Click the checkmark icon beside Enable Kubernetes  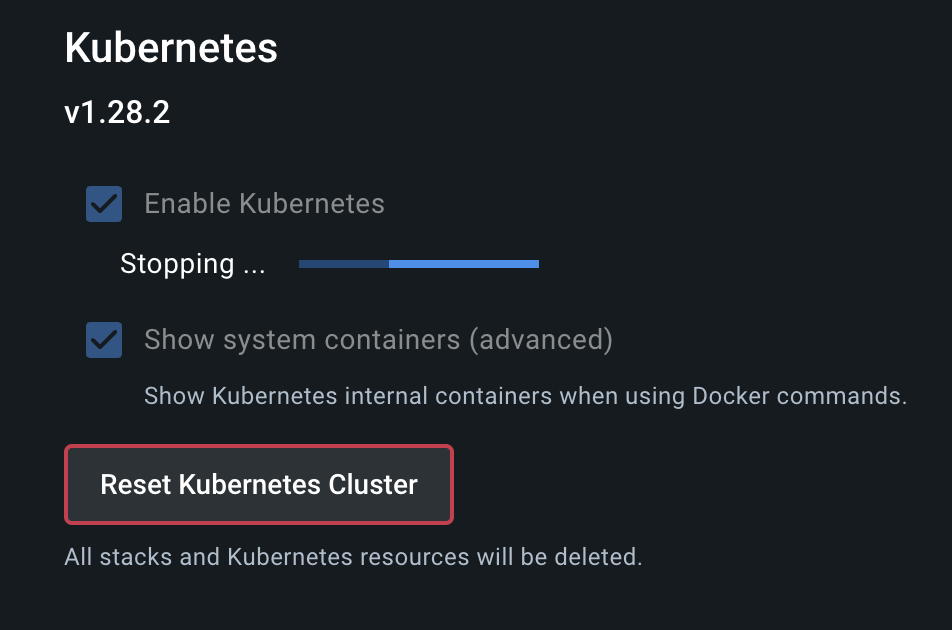click(x=104, y=204)
